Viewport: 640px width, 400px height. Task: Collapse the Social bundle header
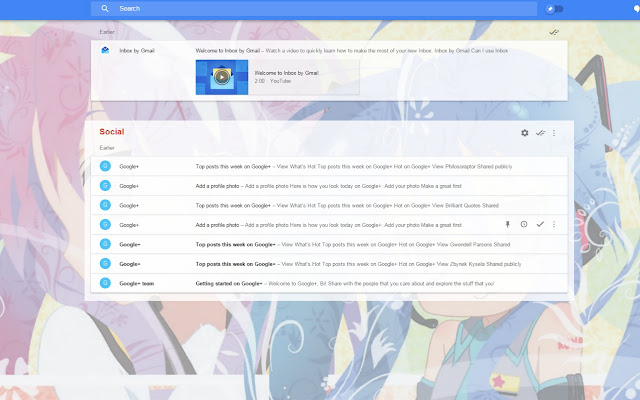tap(112, 132)
